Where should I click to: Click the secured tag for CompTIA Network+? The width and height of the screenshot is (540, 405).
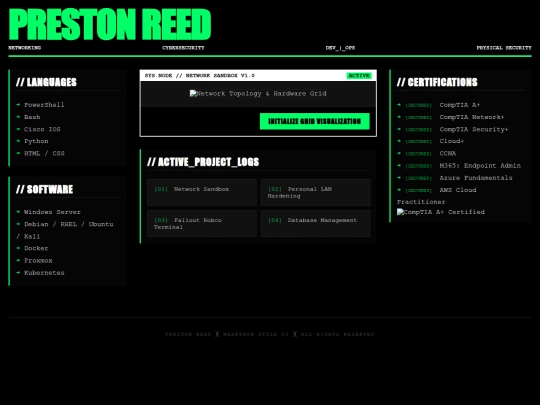coord(418,118)
